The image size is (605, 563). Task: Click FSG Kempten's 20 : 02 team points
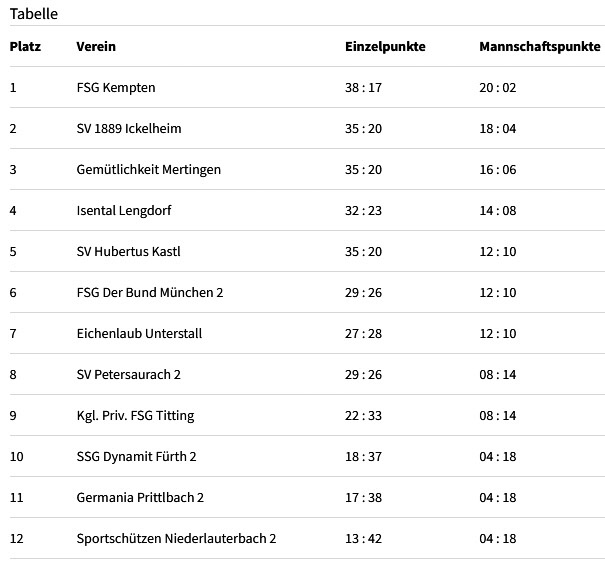click(x=498, y=88)
